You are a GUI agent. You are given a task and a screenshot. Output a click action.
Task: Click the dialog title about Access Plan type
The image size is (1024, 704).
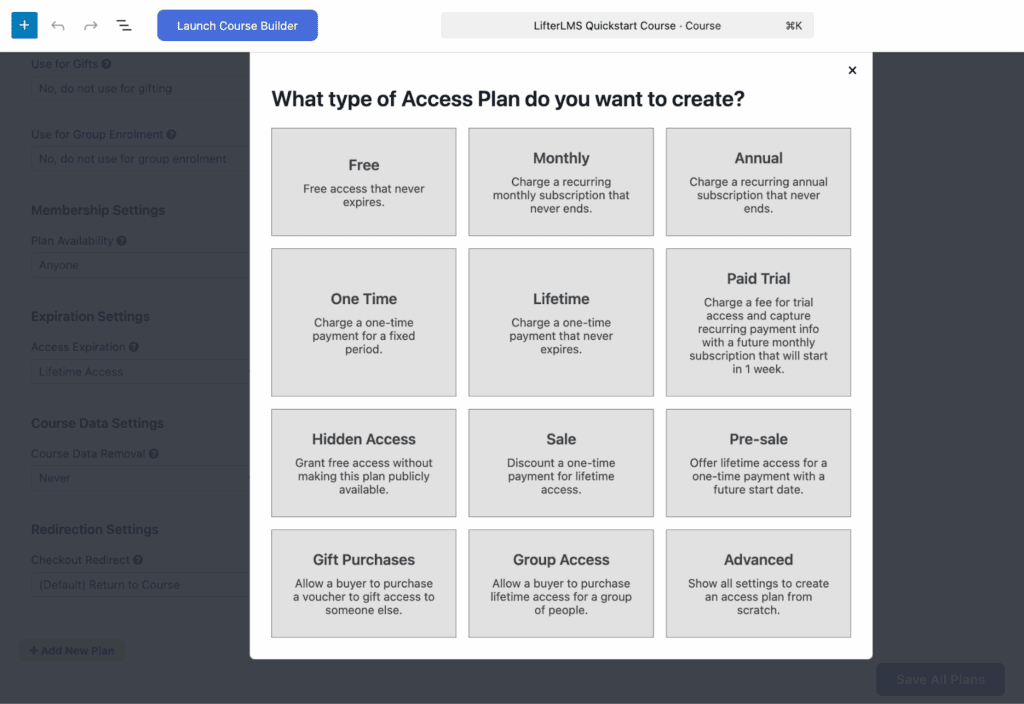click(x=508, y=99)
